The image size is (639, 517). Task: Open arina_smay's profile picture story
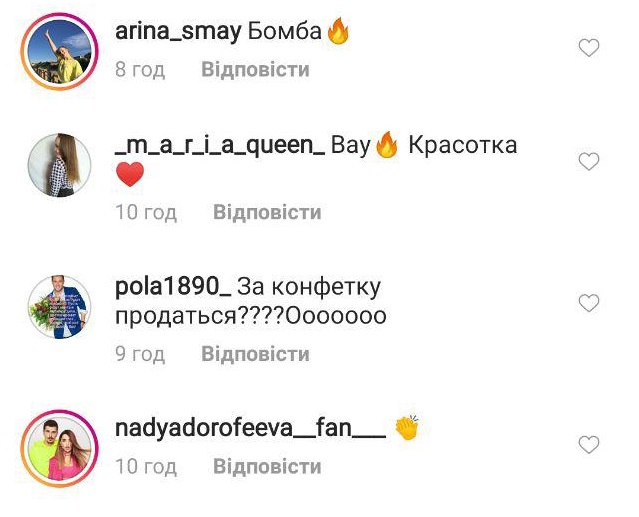tap(59, 51)
